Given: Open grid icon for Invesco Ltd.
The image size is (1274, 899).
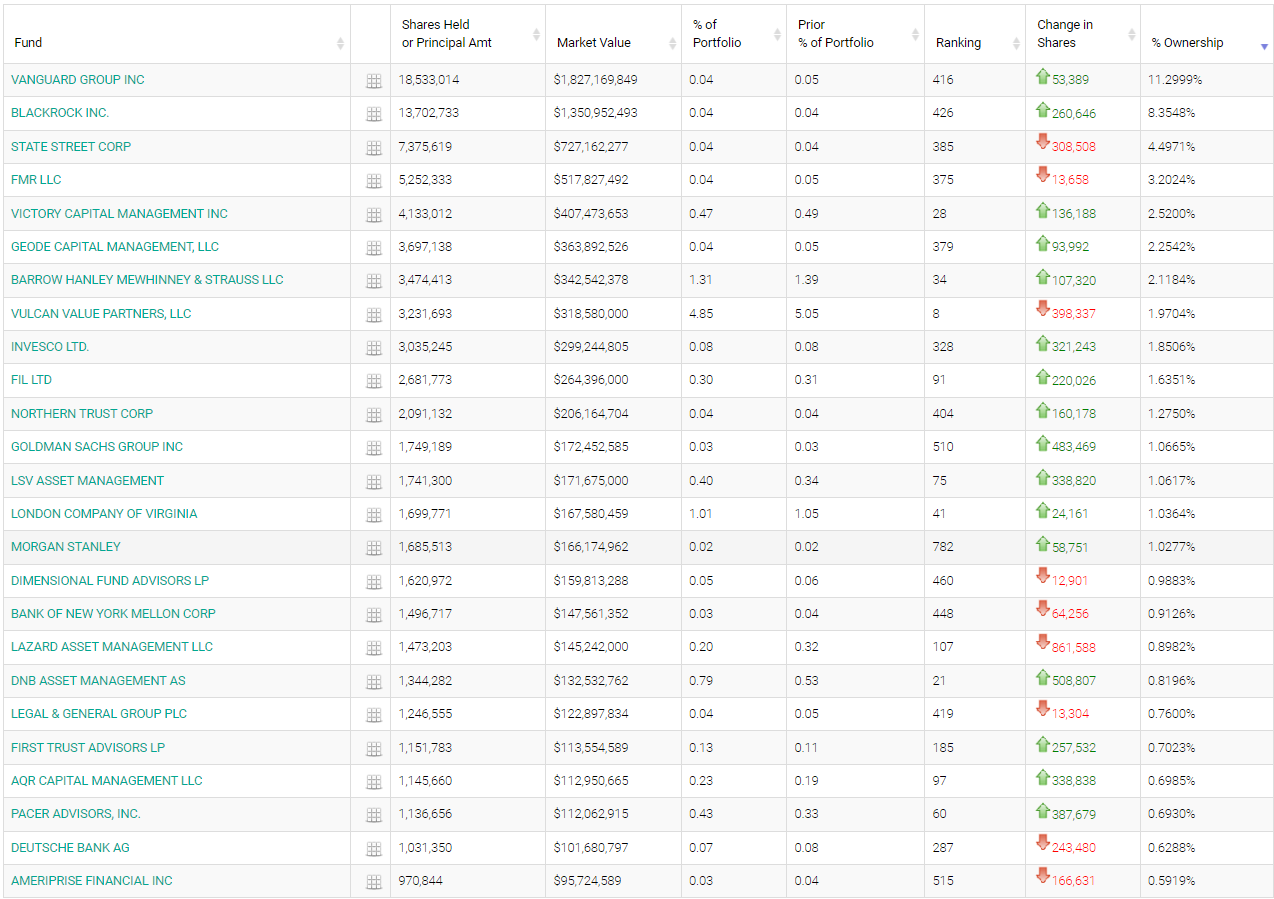Looking at the screenshot, I should (374, 348).
